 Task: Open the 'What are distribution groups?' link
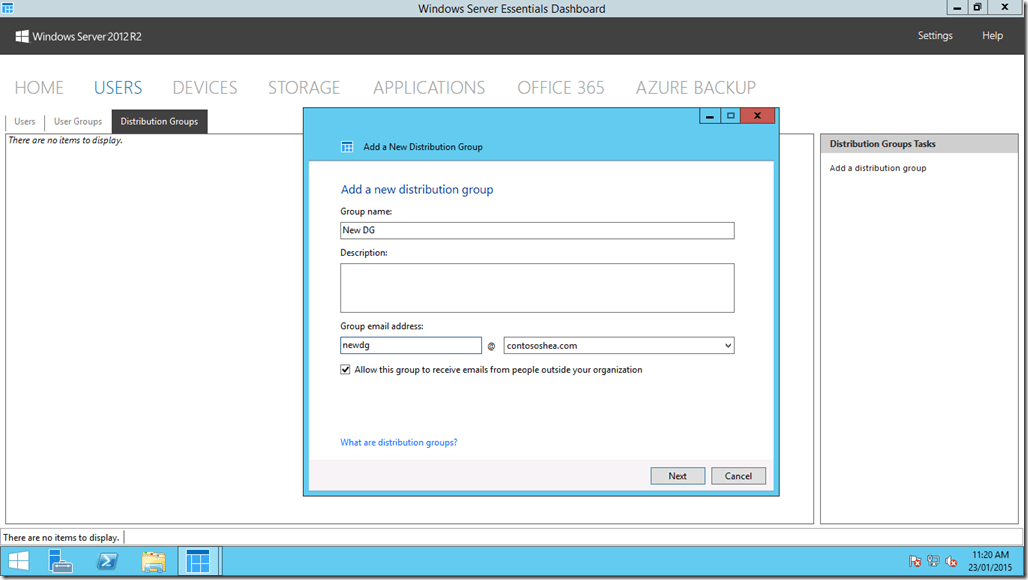tap(398, 441)
